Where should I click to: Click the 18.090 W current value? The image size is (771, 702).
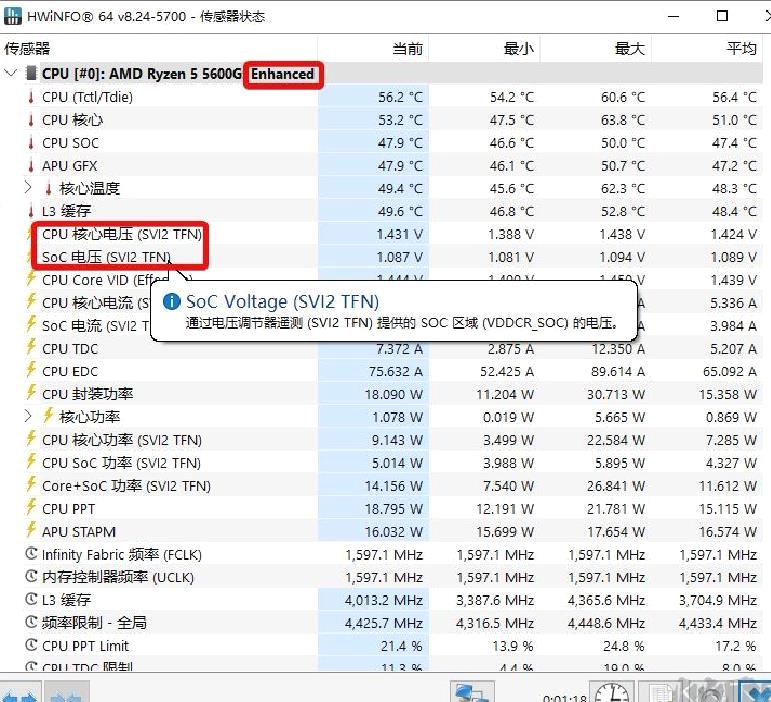point(394,394)
